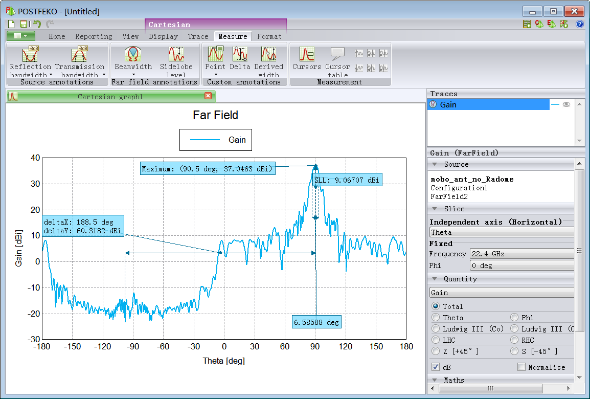
Task: Select the Ludwig III (Co) radio button
Action: click(x=436, y=329)
